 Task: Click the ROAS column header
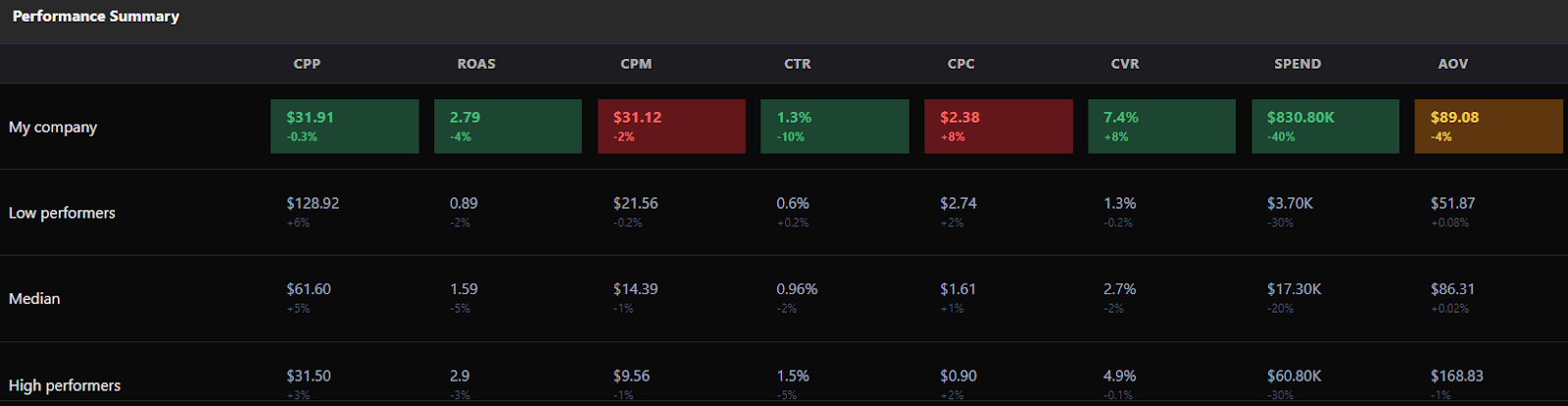[476, 64]
